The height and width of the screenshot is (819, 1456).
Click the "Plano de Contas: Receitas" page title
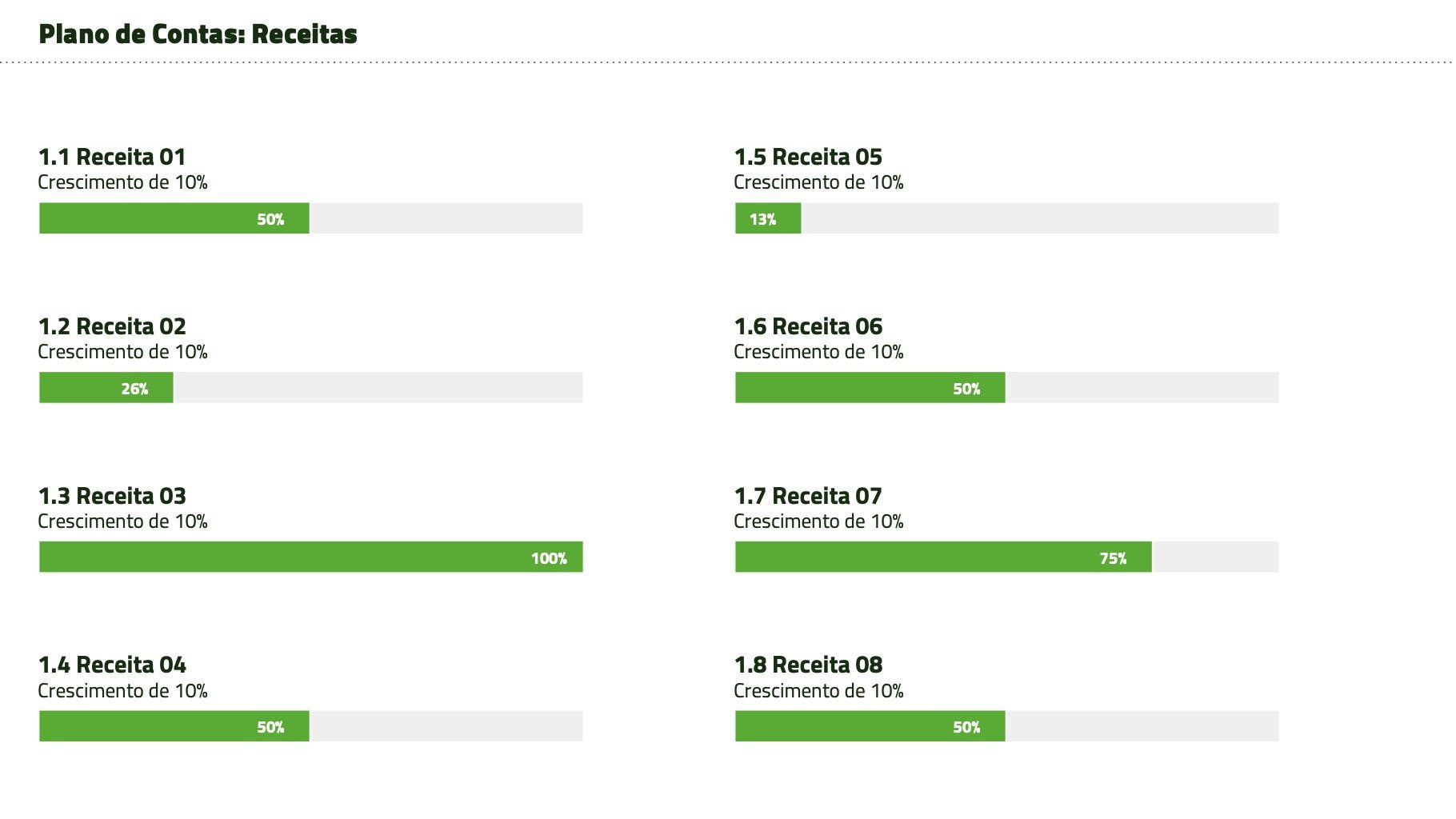(198, 34)
